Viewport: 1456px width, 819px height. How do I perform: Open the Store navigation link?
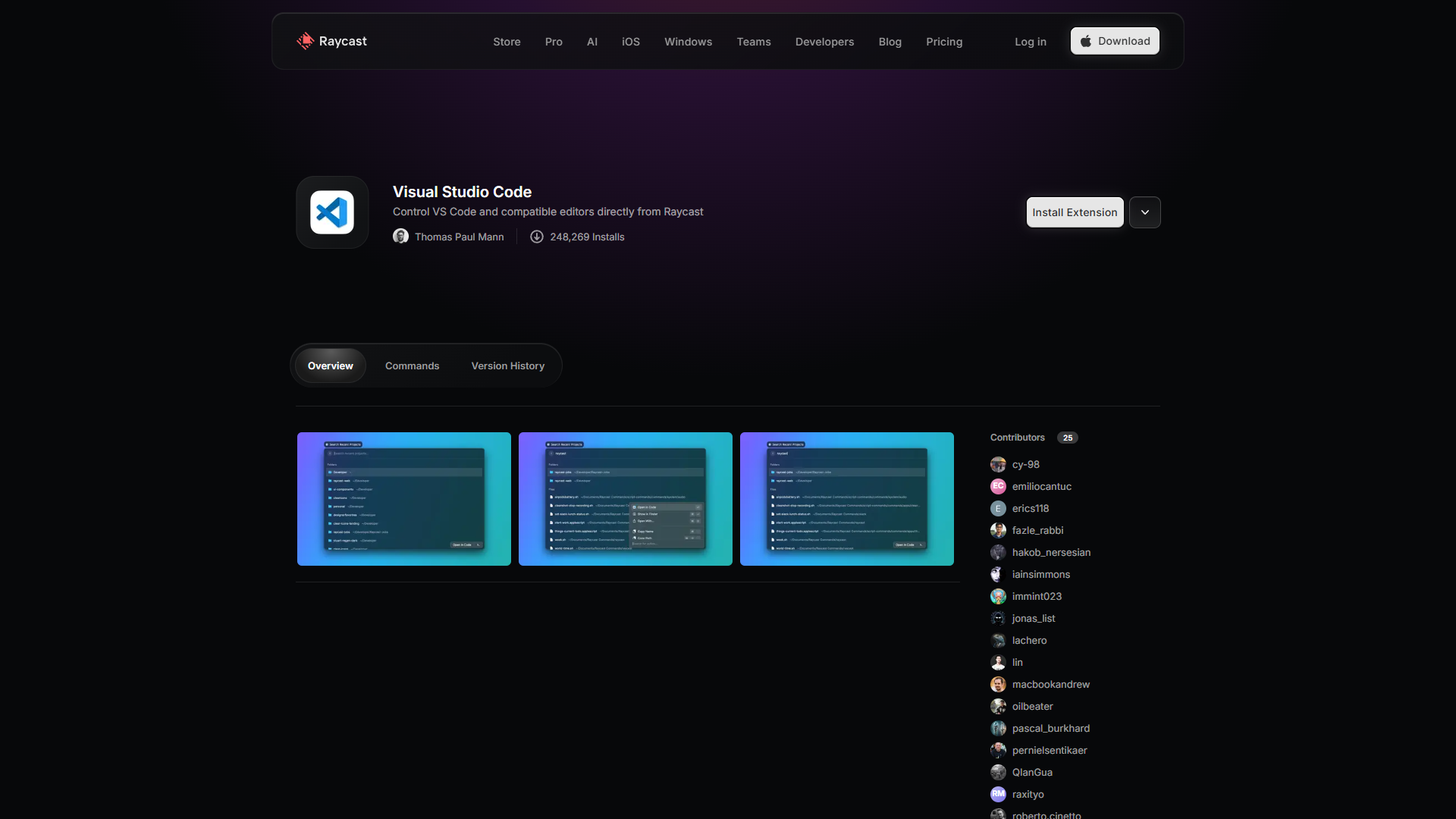(x=507, y=42)
